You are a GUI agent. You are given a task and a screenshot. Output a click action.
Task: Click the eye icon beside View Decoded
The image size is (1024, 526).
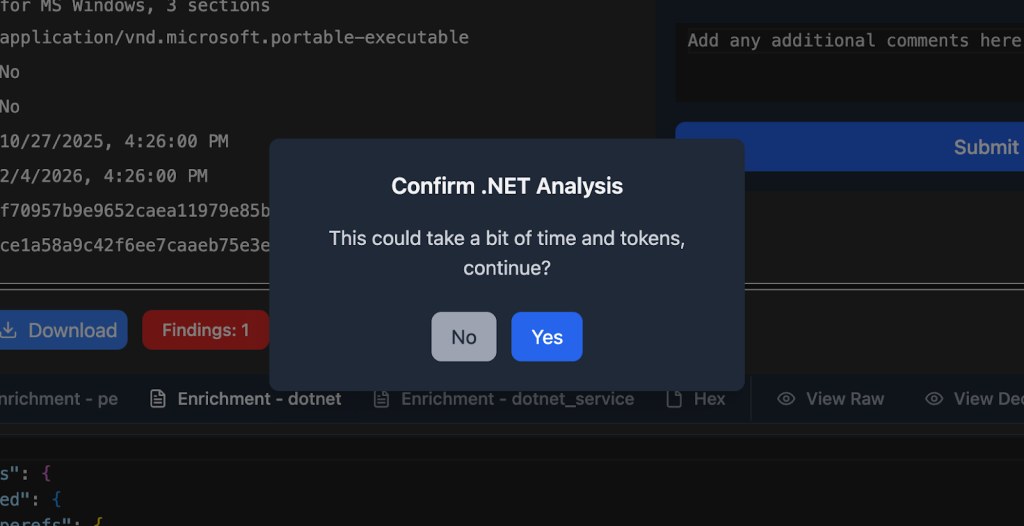click(934, 399)
